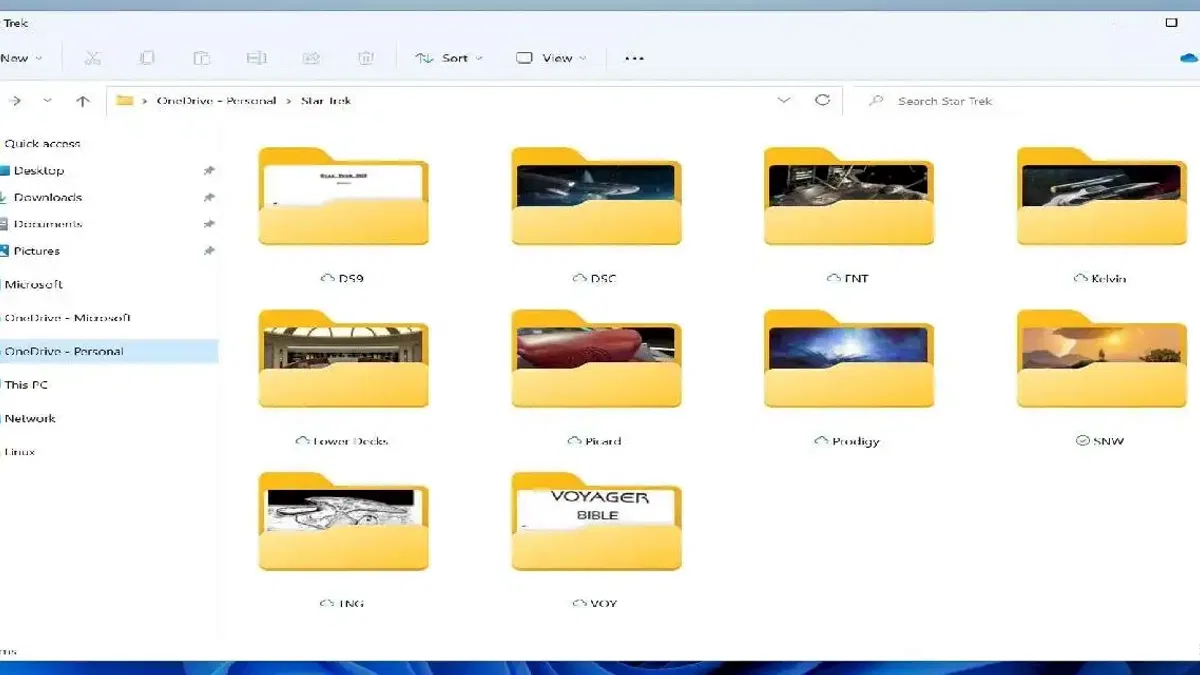Click the Forward navigation arrow
The width and height of the screenshot is (1200, 675).
(x=15, y=101)
